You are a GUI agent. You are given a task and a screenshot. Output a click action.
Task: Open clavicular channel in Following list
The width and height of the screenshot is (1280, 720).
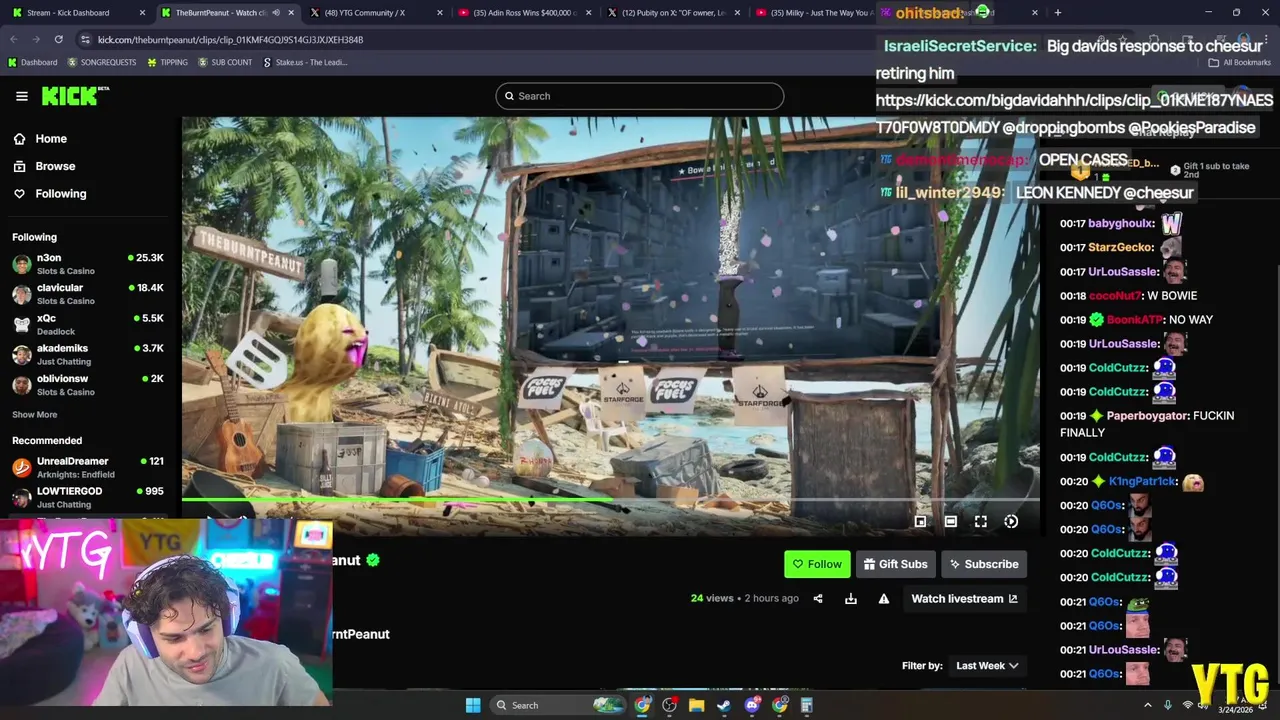coord(88,294)
